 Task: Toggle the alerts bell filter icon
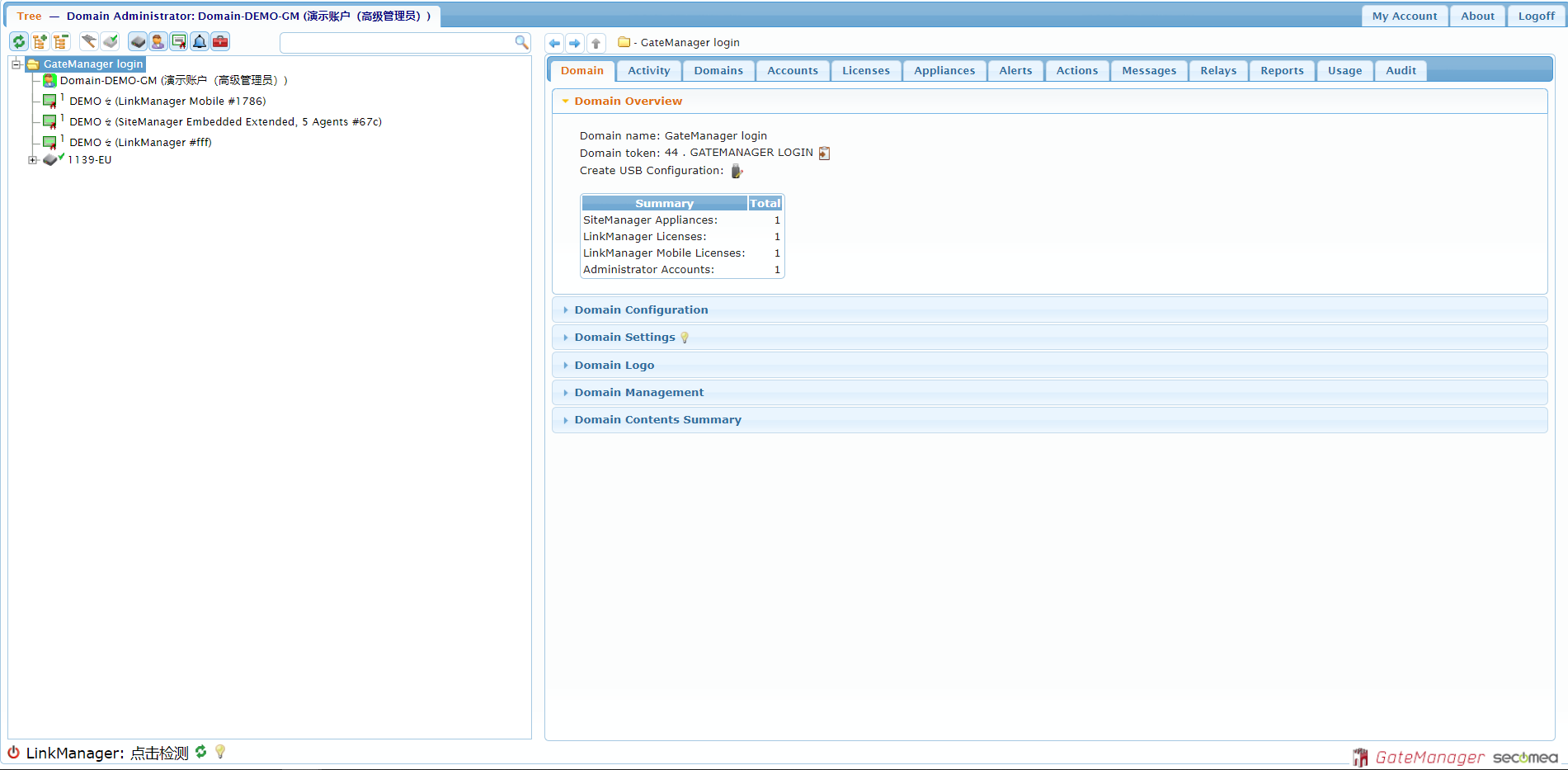pos(200,41)
